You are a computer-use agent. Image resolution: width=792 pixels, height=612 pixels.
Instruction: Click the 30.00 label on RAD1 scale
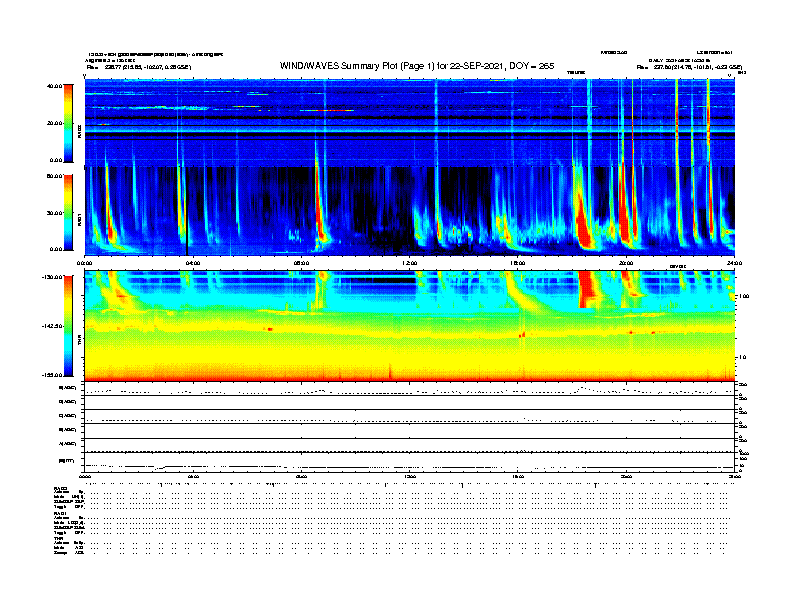[x=54, y=213]
